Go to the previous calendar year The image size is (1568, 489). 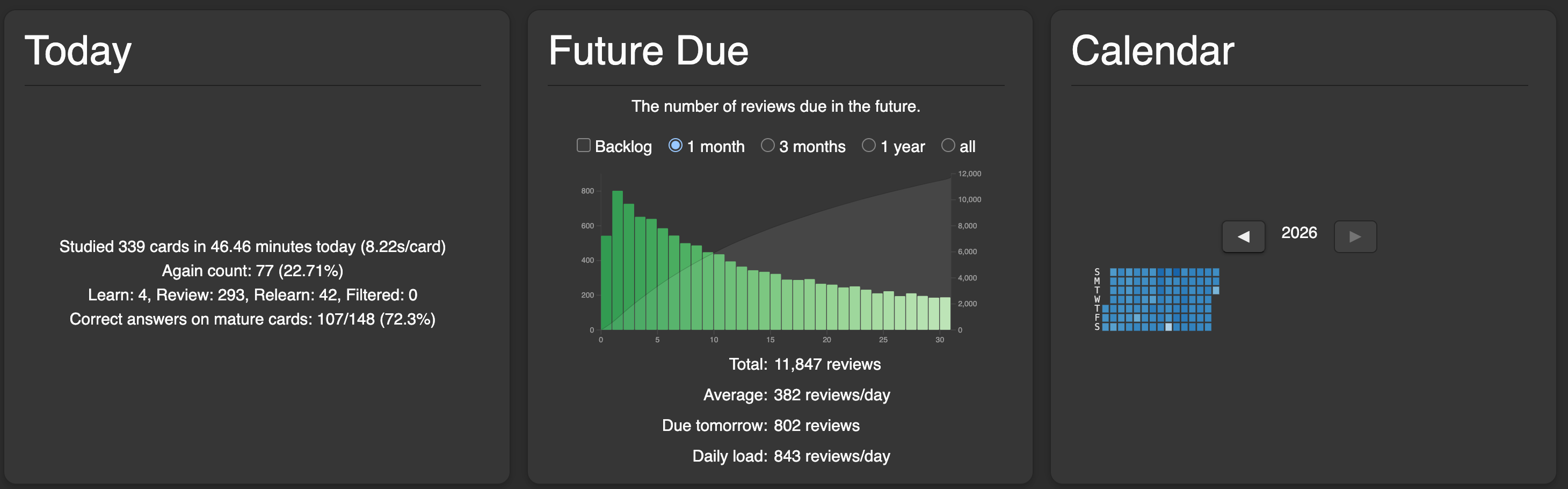tap(1243, 236)
